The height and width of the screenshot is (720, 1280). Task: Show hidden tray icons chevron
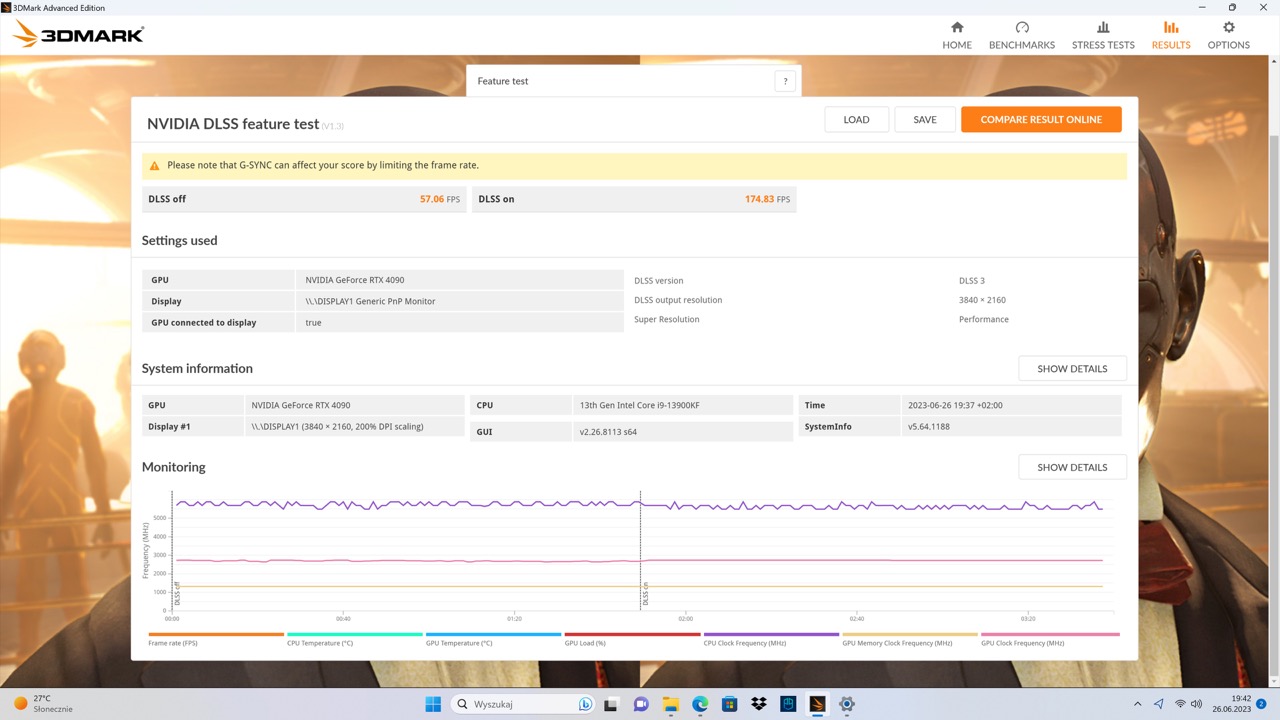point(1137,704)
